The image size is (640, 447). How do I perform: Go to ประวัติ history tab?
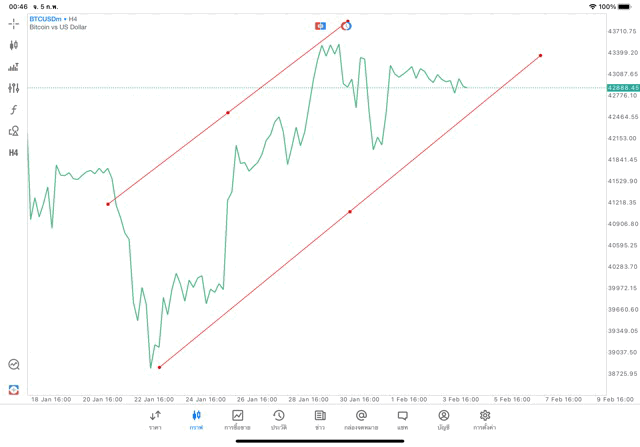click(x=278, y=419)
